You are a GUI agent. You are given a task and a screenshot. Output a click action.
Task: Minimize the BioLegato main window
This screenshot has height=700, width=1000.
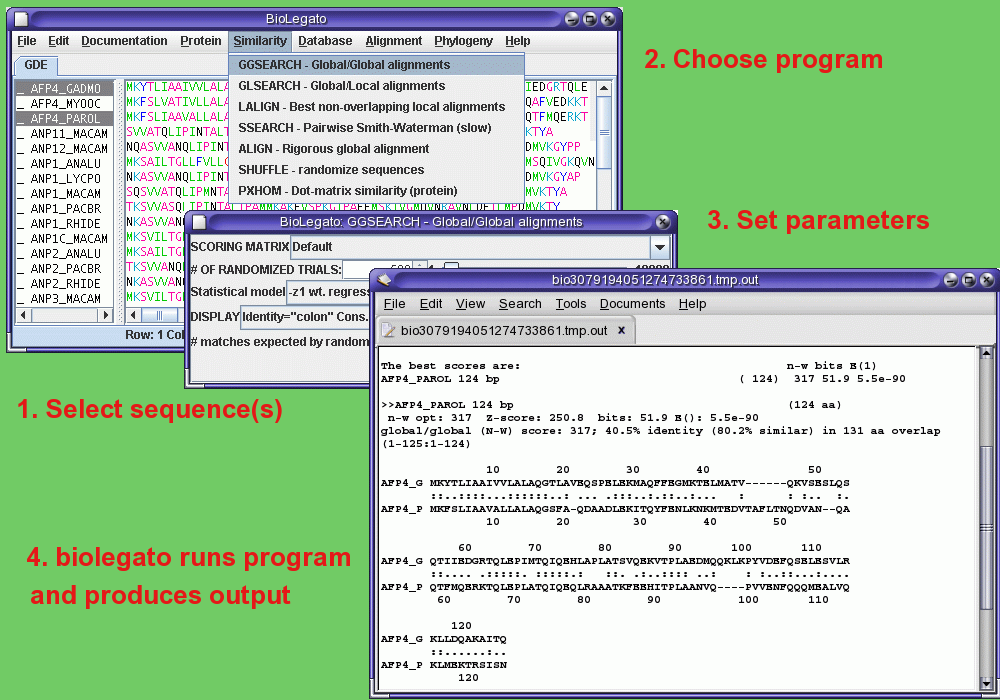(x=572, y=19)
